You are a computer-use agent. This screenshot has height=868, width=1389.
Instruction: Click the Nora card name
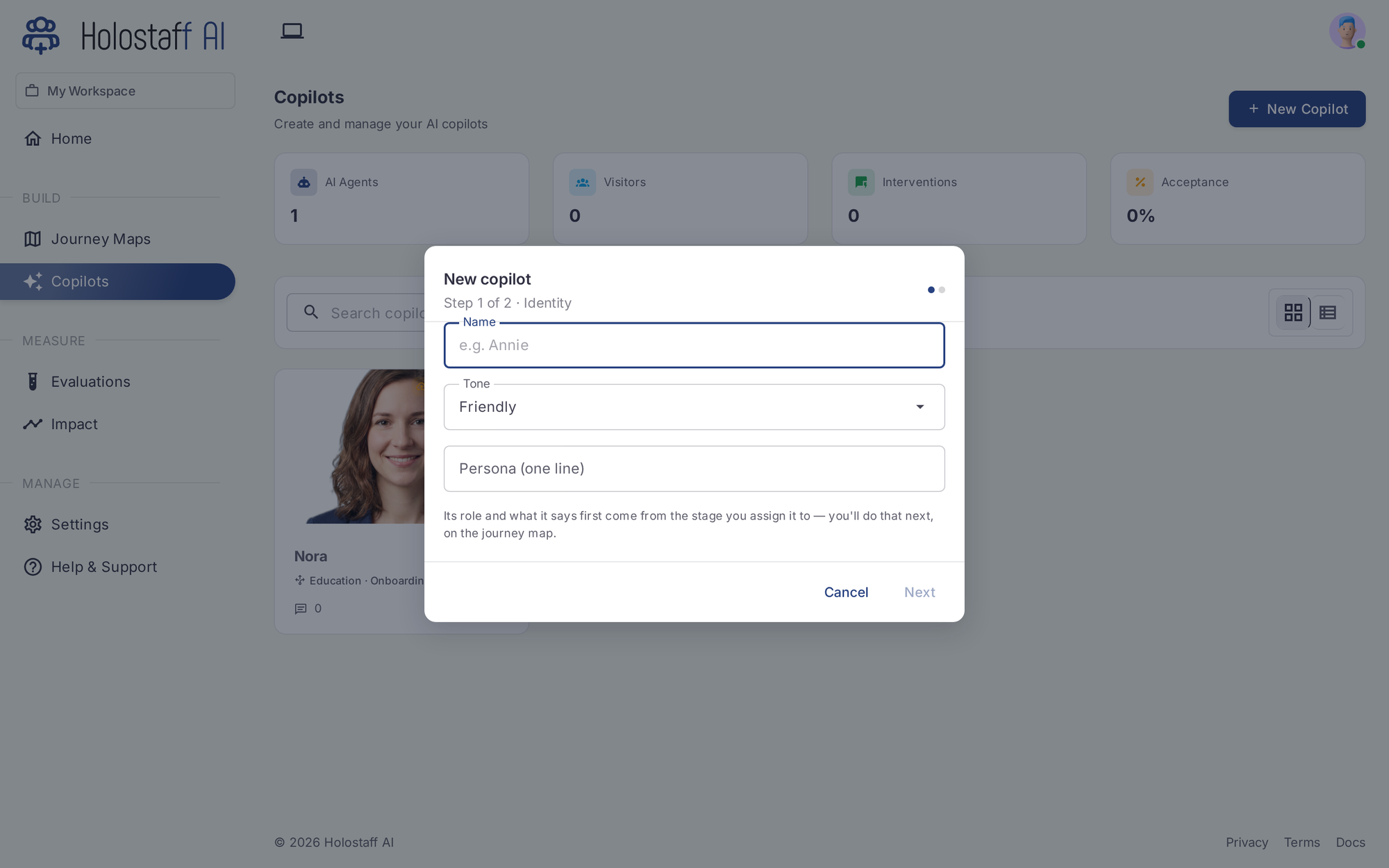click(x=310, y=556)
